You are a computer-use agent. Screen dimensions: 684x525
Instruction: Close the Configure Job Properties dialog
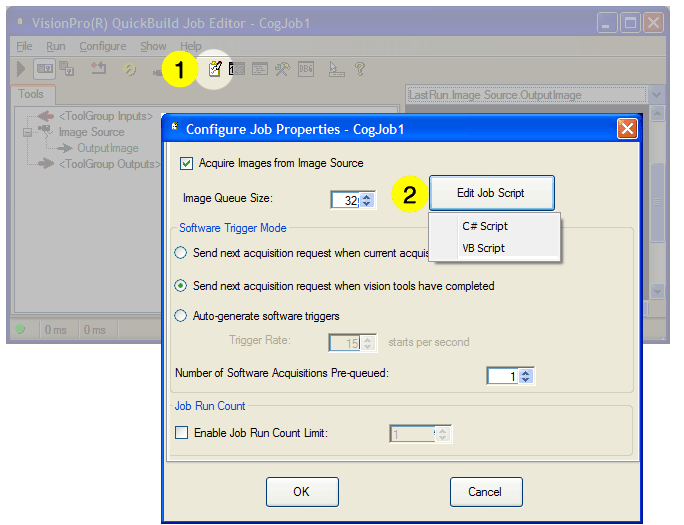pyautogui.click(x=627, y=129)
